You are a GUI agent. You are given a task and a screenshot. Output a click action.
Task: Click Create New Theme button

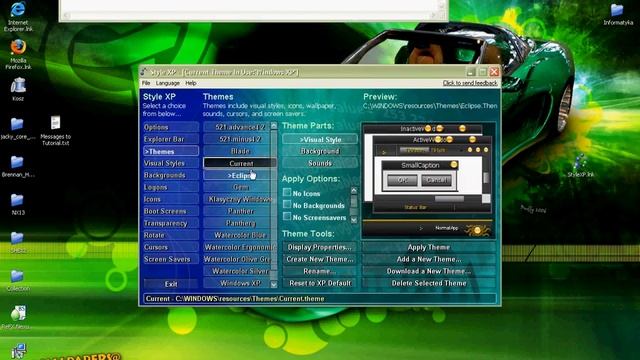pyautogui.click(x=319, y=259)
